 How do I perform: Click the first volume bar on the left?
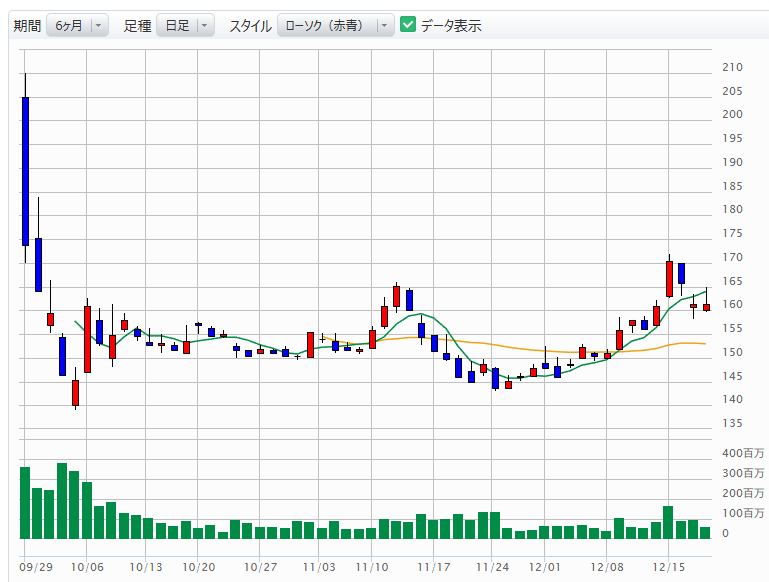tap(25, 502)
